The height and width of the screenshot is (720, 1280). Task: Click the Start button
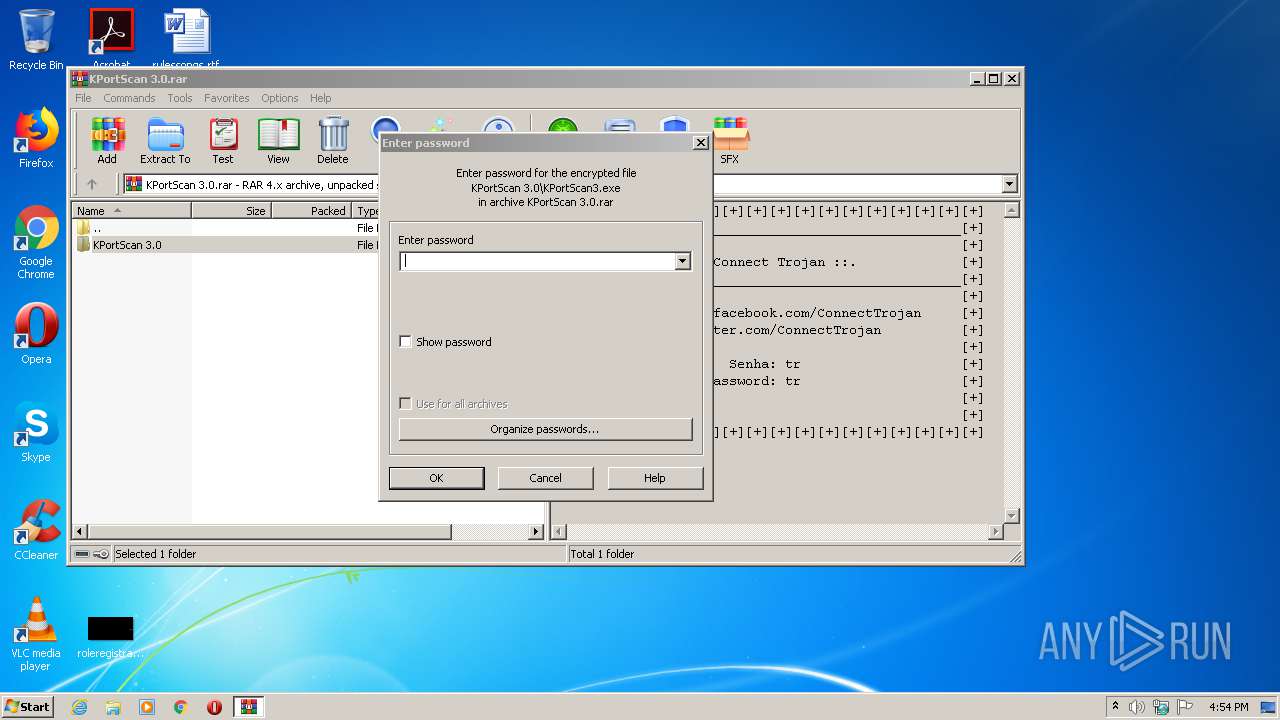pos(27,706)
